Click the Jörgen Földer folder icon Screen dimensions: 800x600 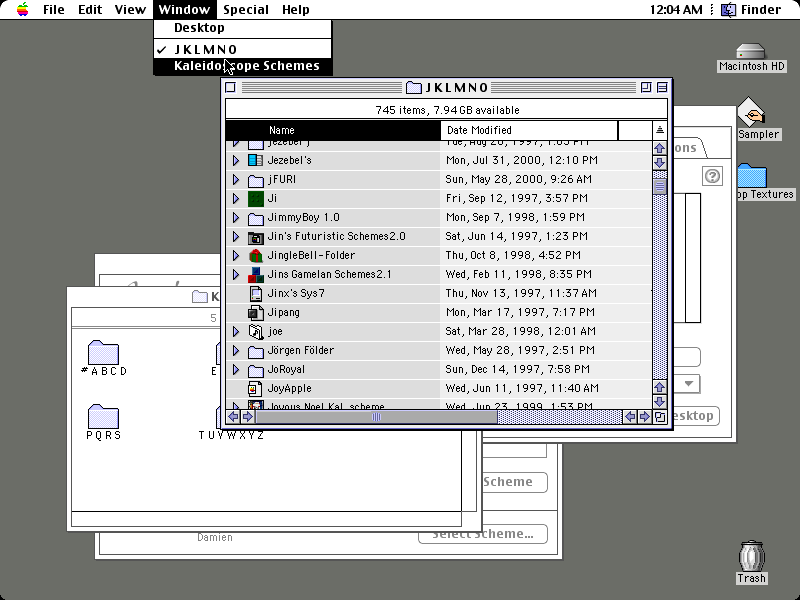click(255, 351)
